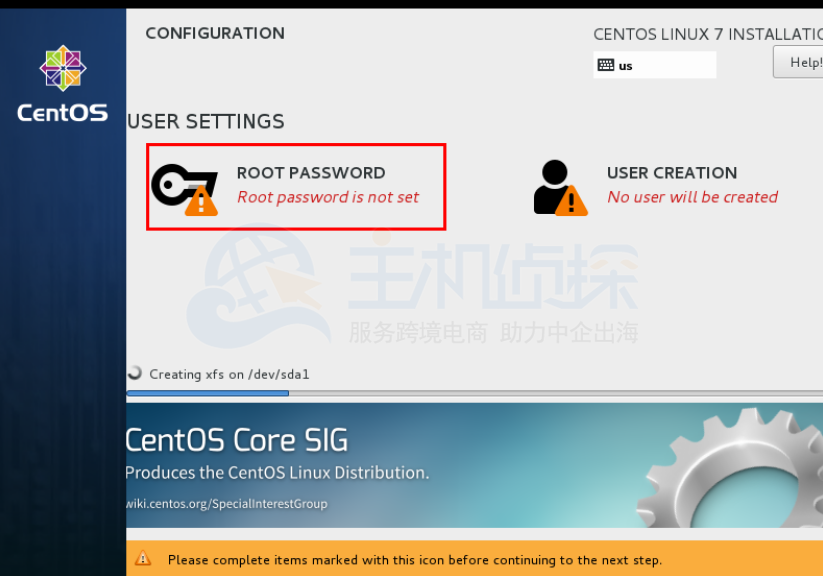Click "Root password is not set" status text
The height and width of the screenshot is (576, 823).
click(328, 197)
